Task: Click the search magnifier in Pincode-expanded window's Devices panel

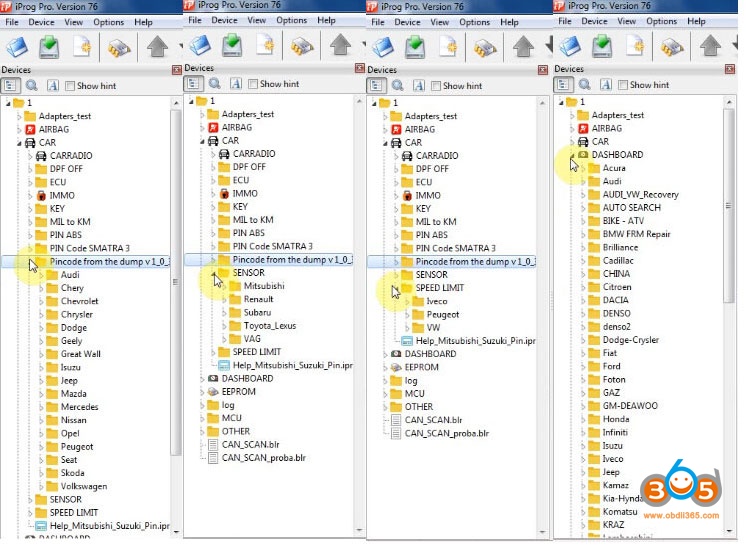Action: coord(32,86)
